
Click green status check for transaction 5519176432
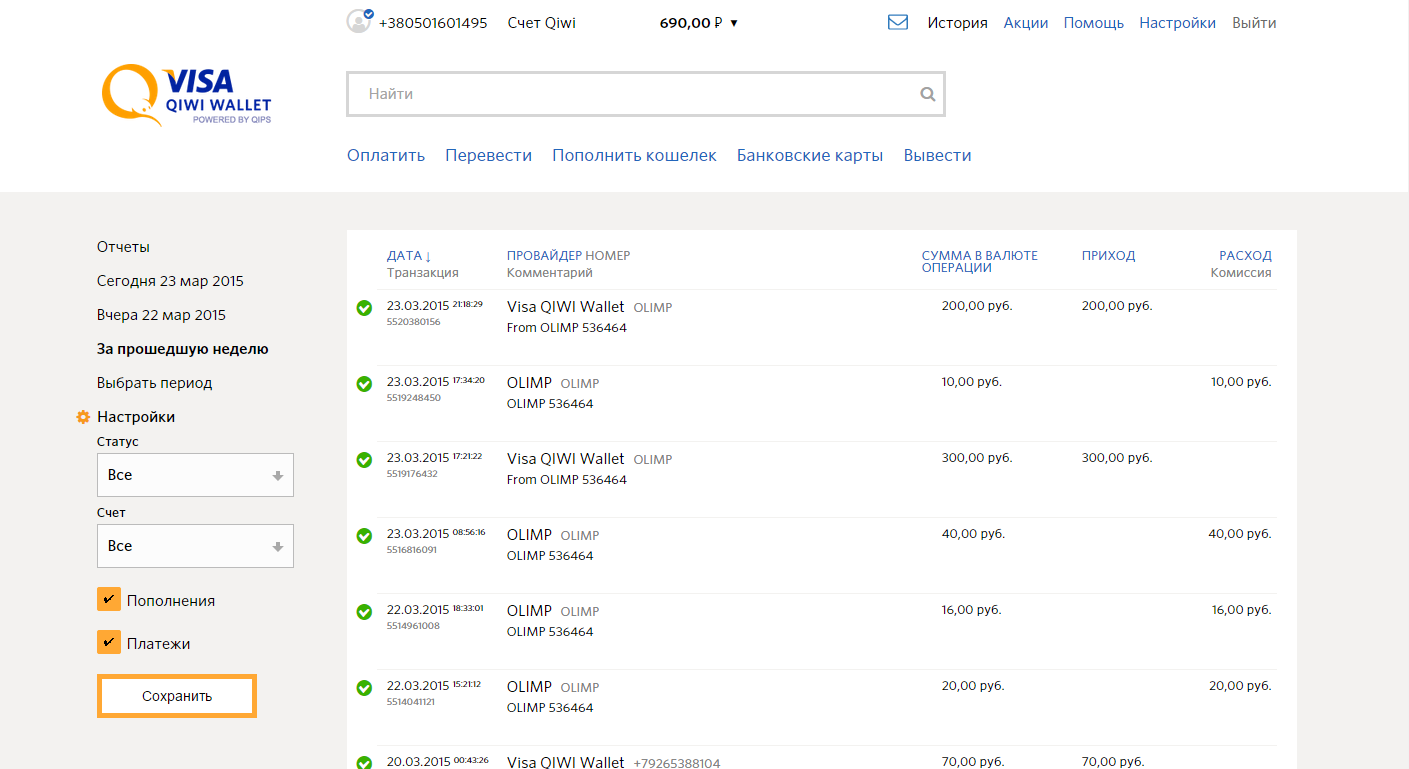click(x=364, y=460)
